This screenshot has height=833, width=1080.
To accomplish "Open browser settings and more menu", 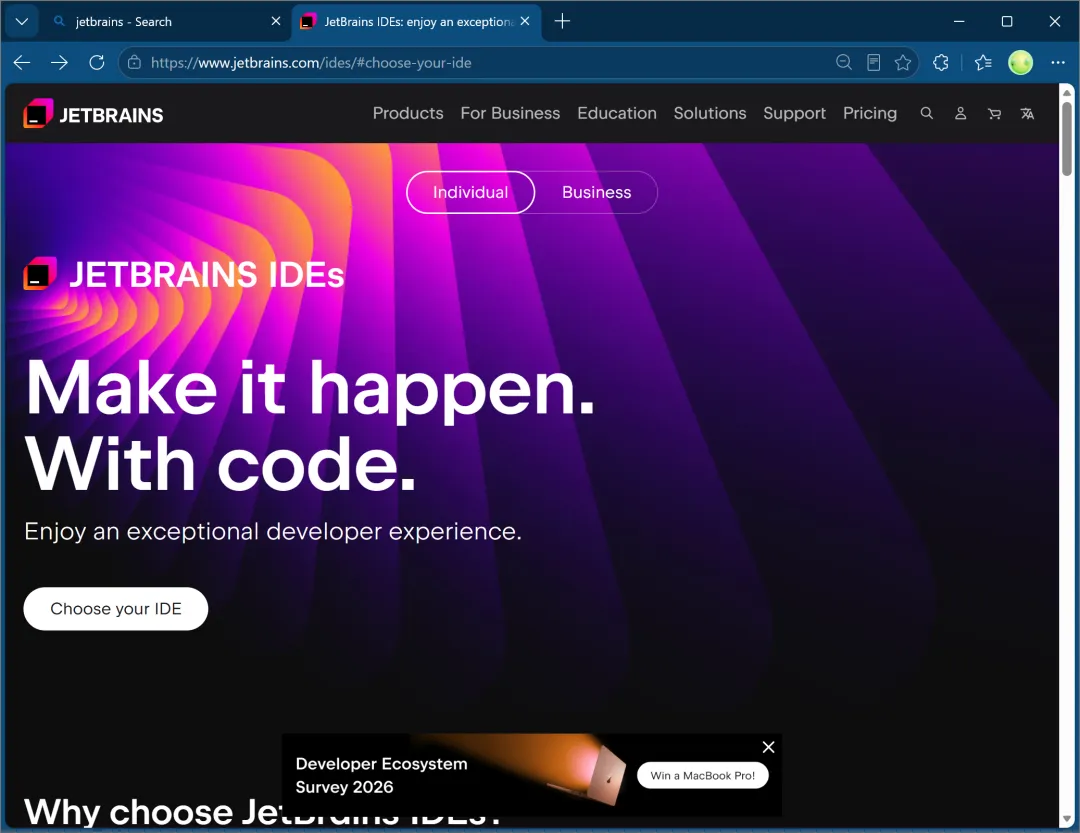I will (1058, 63).
